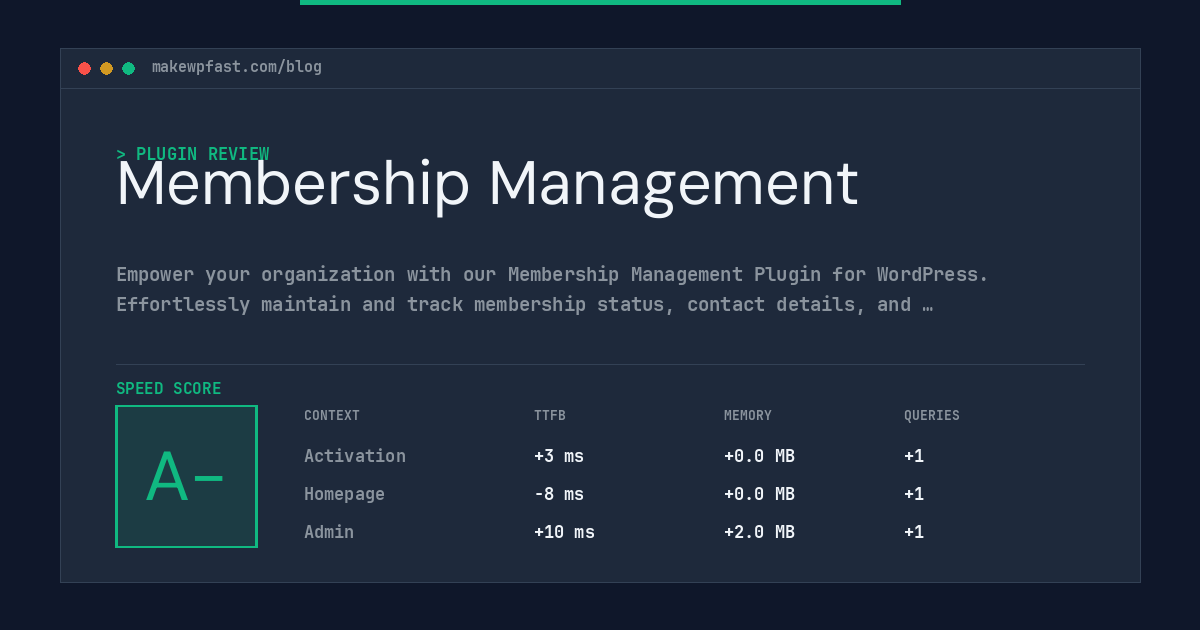The width and height of the screenshot is (1200, 630).
Task: Click the description line starting with "Effortlessly maintain"
Action: coord(524,304)
